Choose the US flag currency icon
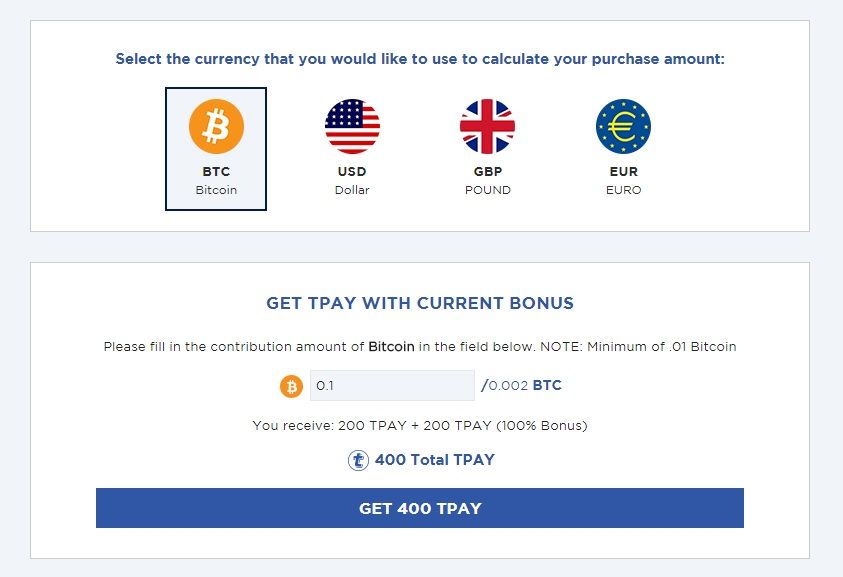Viewport: 843px width, 577px height. 352,126
